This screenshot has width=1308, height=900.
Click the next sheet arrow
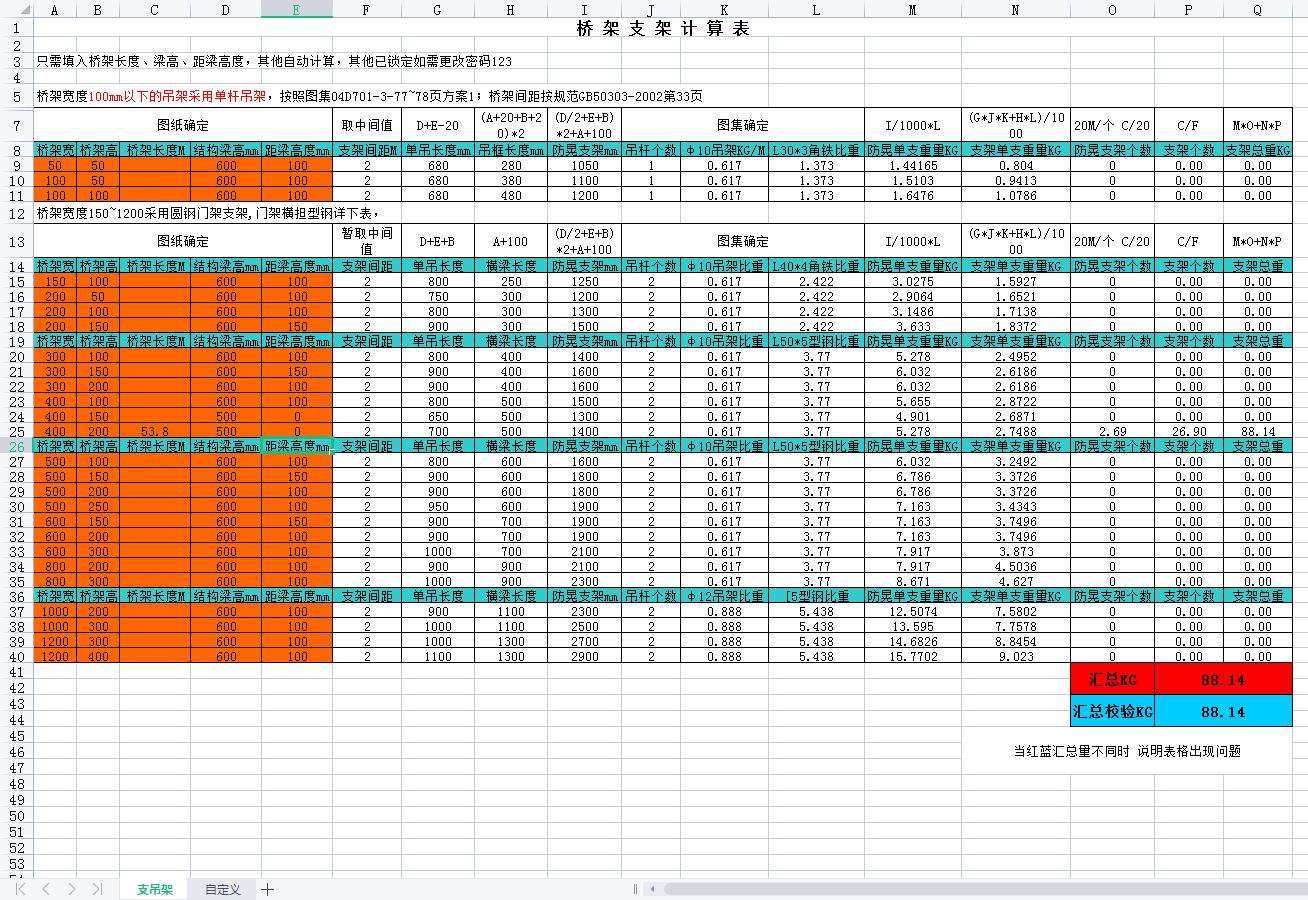pos(72,889)
